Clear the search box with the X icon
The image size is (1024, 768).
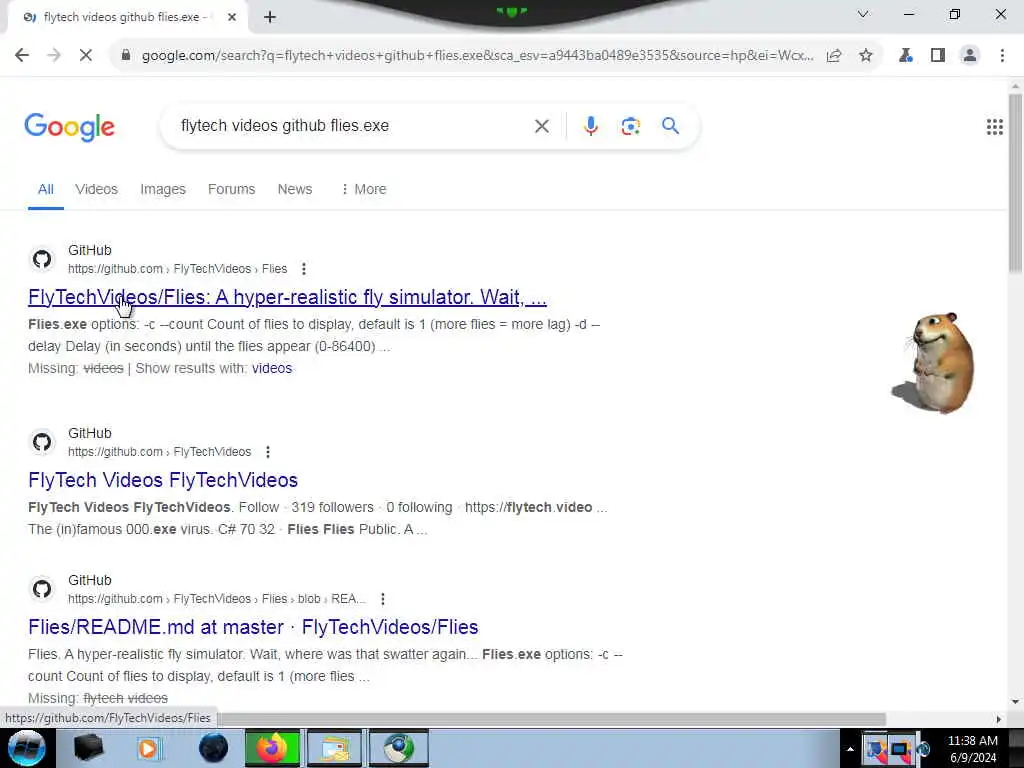(541, 126)
